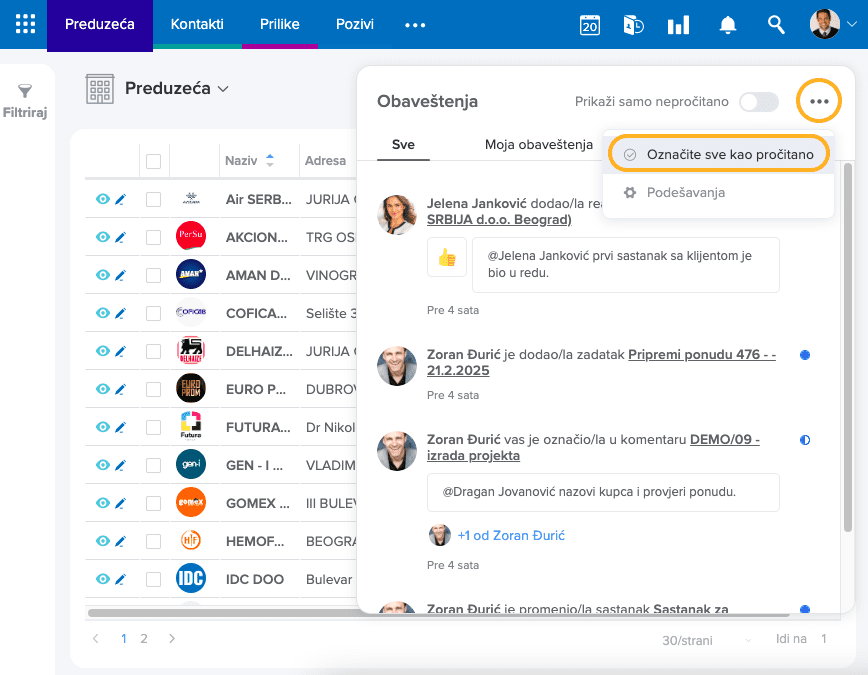868x675 pixels.
Task: Open the apps grid launcher
Action: 25,24
